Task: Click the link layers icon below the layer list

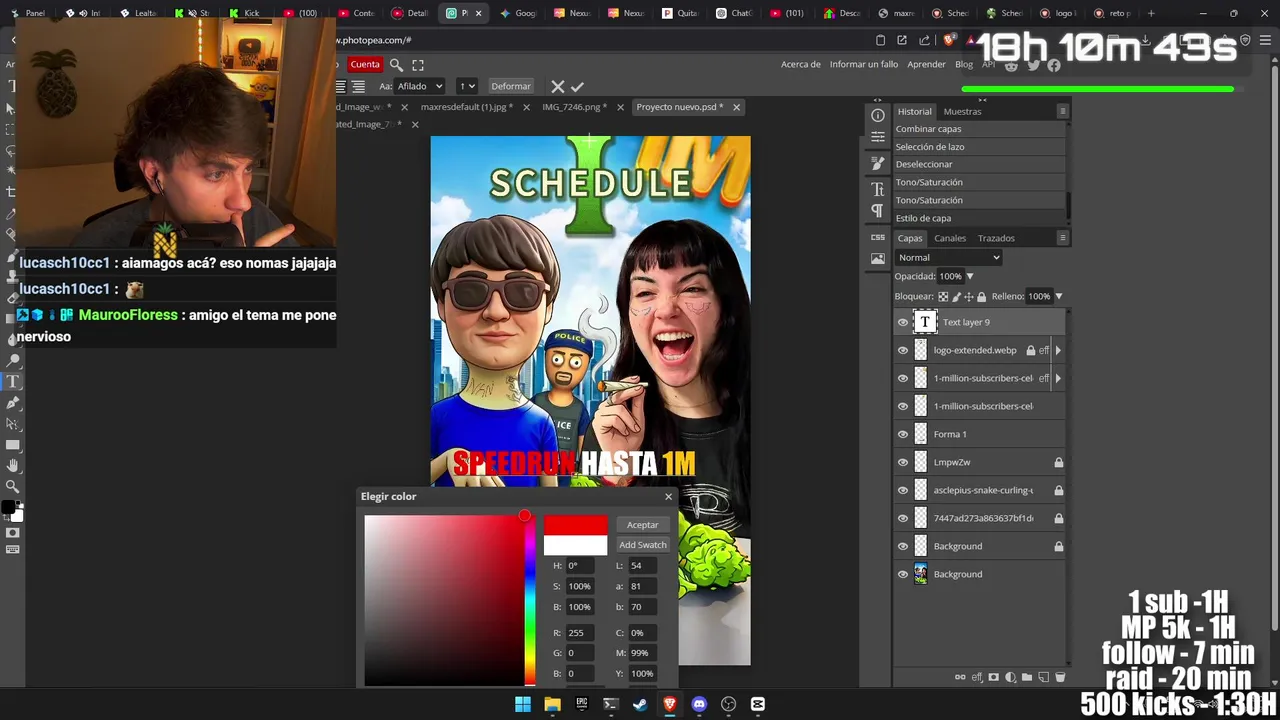Action: pyautogui.click(x=961, y=677)
